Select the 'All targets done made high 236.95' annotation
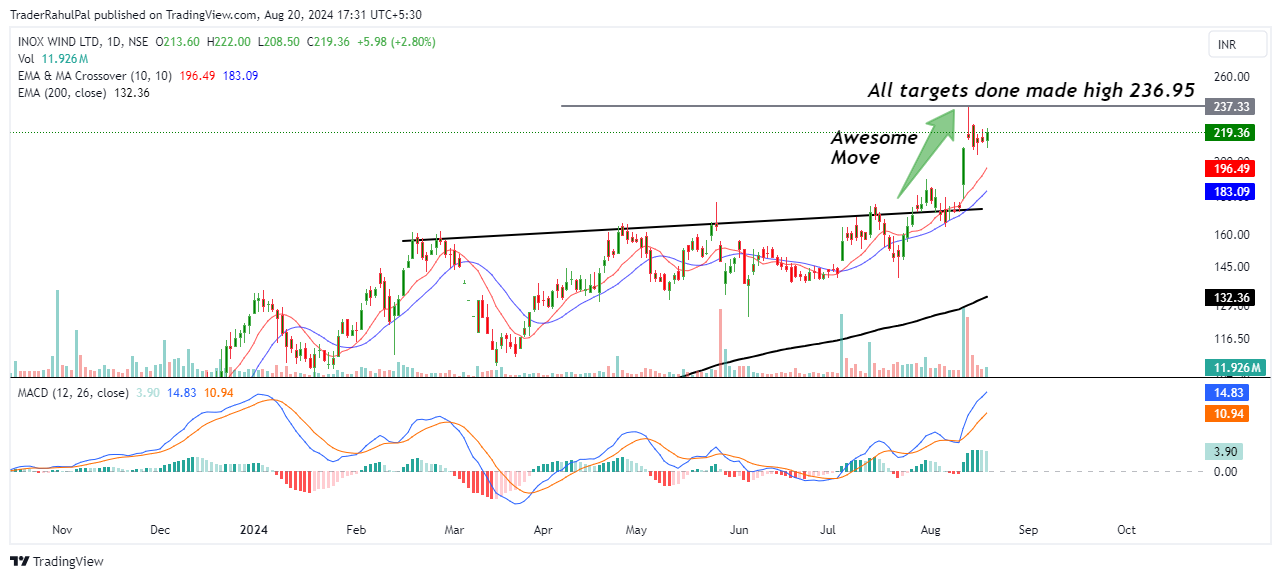The height and width of the screenshot is (579, 1281). pos(1031,90)
